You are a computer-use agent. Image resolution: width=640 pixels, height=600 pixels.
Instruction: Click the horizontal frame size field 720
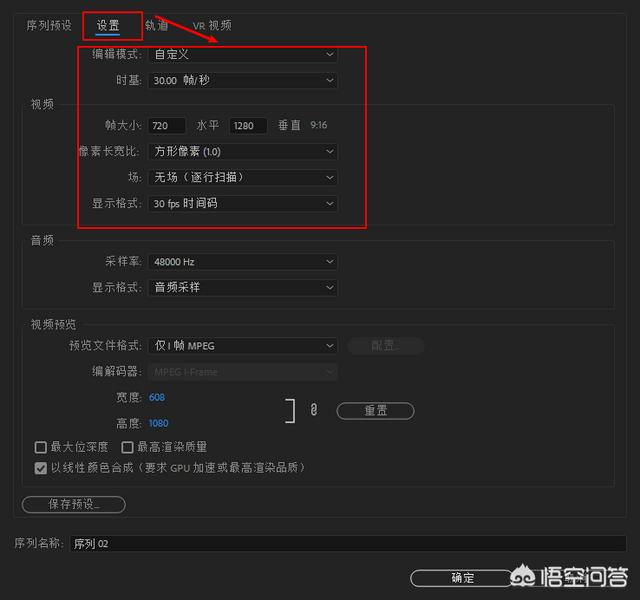(x=167, y=125)
